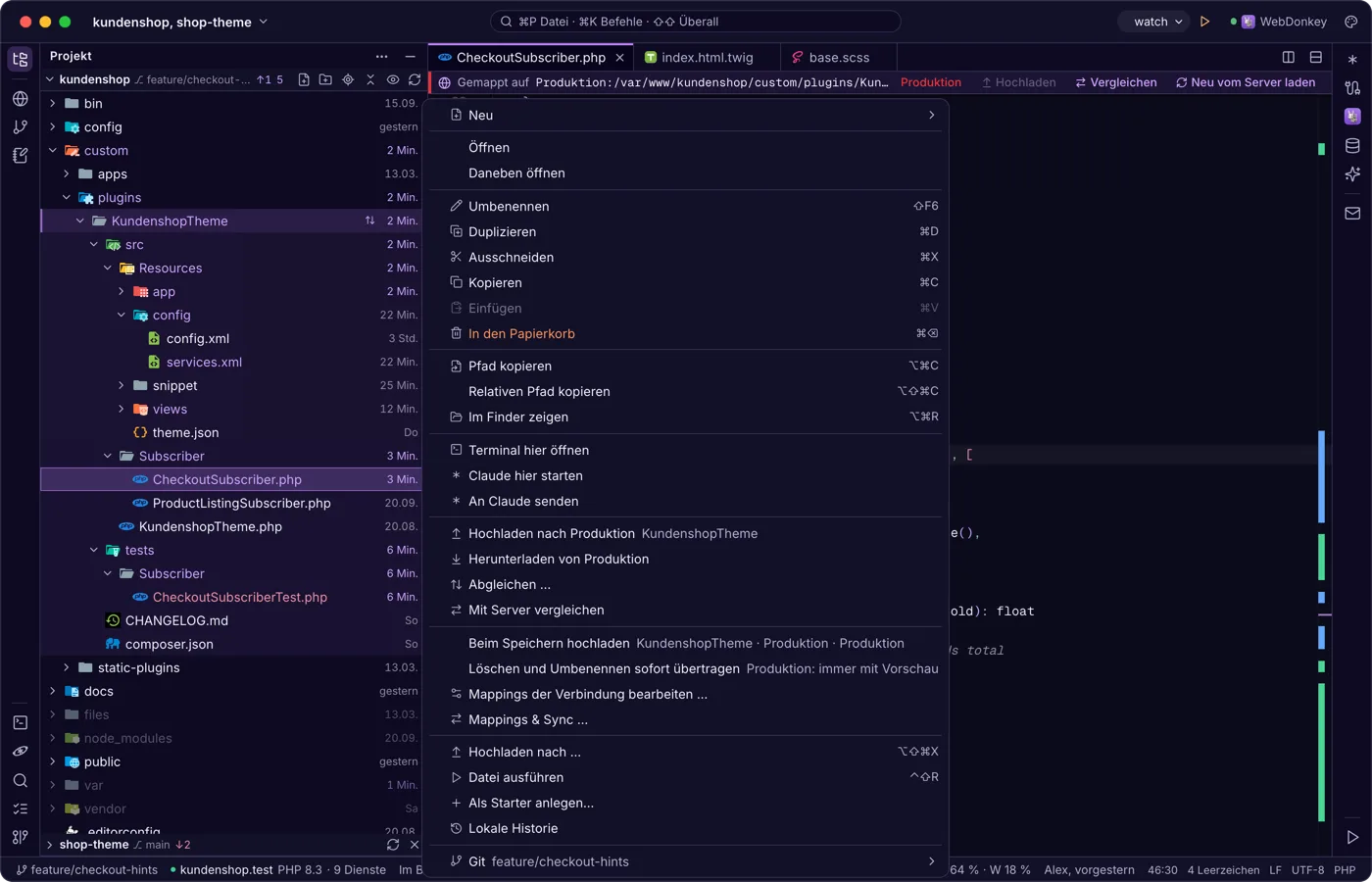Click the run arrow next to watch

[1204, 22]
